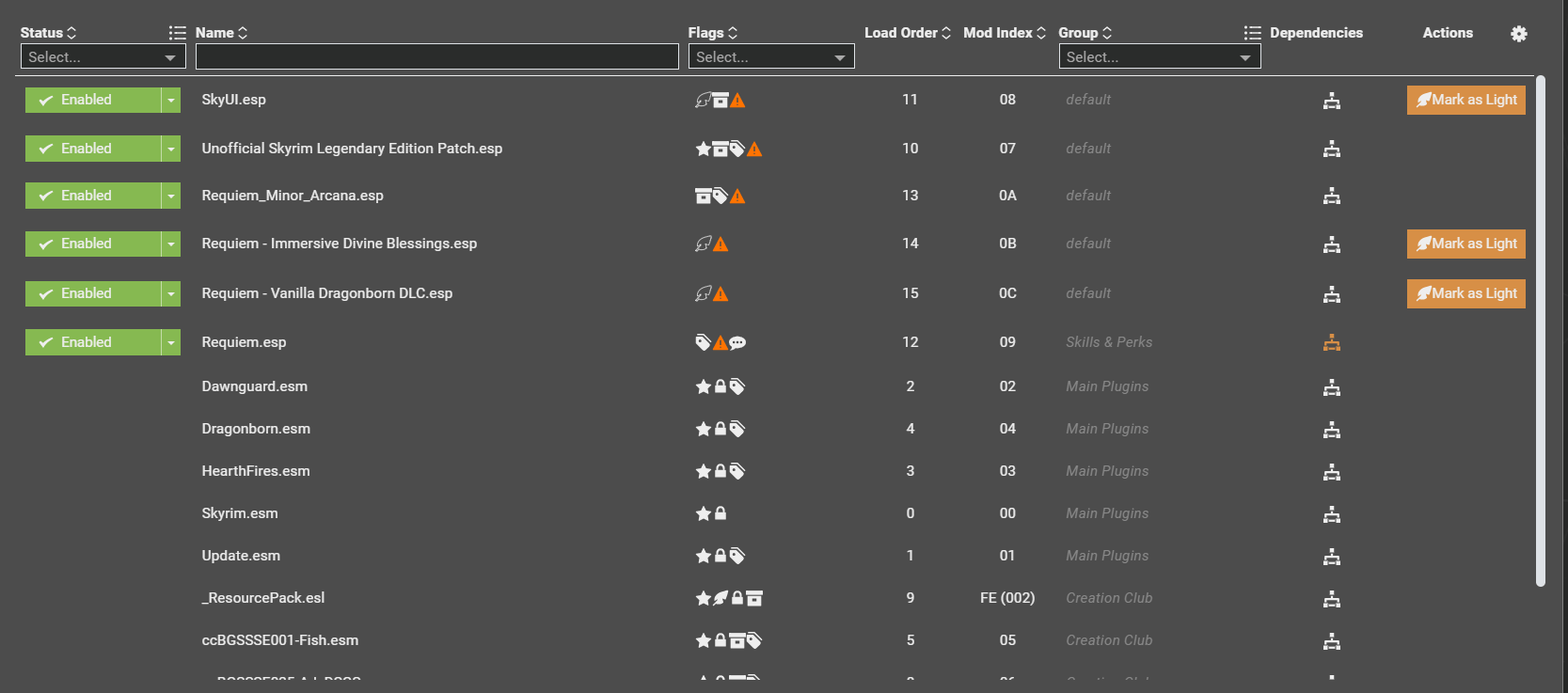This screenshot has height=693, width=1568.
Task: Open dependencies icon for _ResourcePack.esl
Action: point(1331,599)
